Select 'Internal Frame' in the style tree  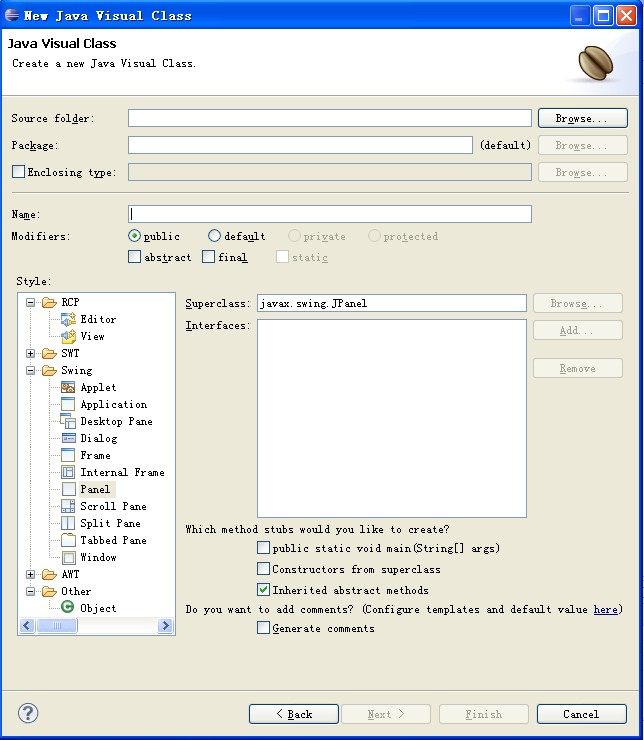pyautogui.click(x=122, y=472)
